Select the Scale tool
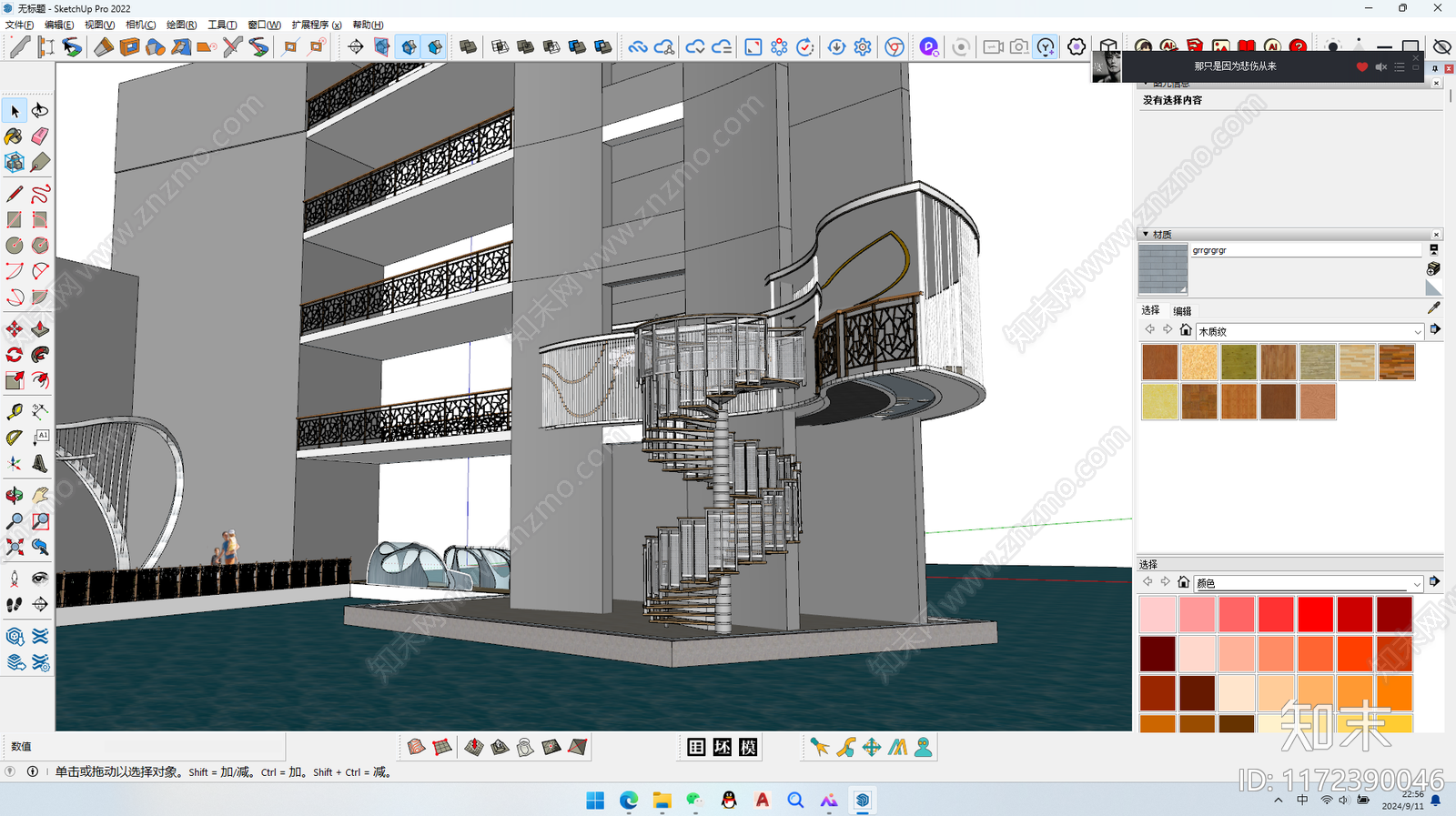The width and height of the screenshot is (1456, 816). pos(15,380)
